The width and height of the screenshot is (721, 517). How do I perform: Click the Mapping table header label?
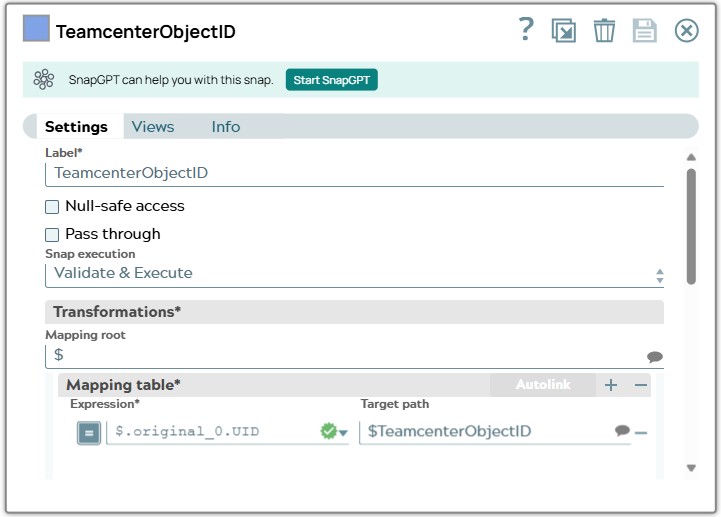tap(123, 385)
